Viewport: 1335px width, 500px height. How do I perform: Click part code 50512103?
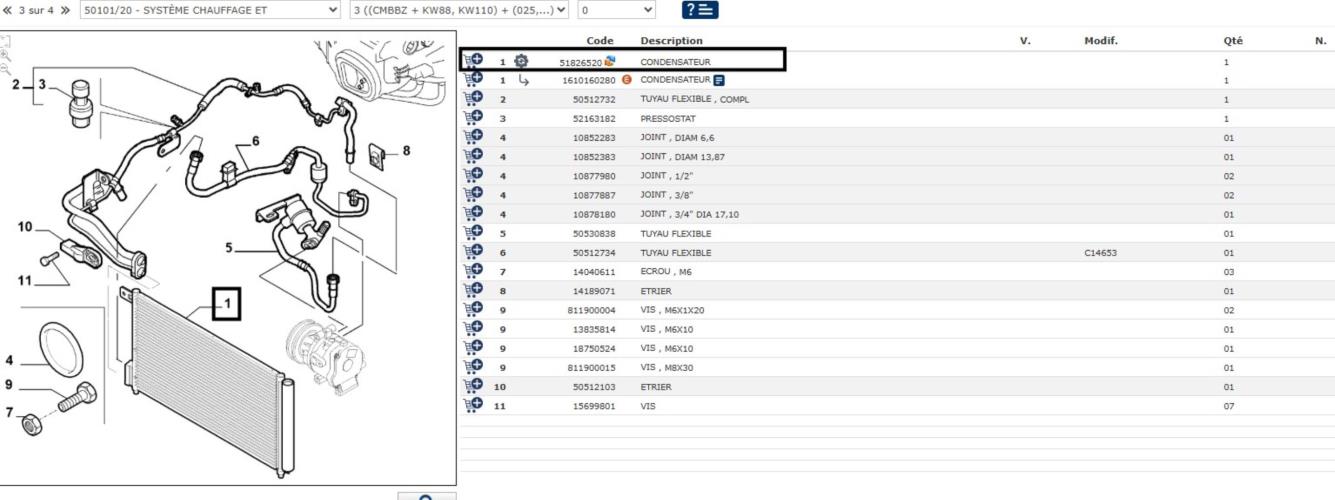(x=594, y=387)
